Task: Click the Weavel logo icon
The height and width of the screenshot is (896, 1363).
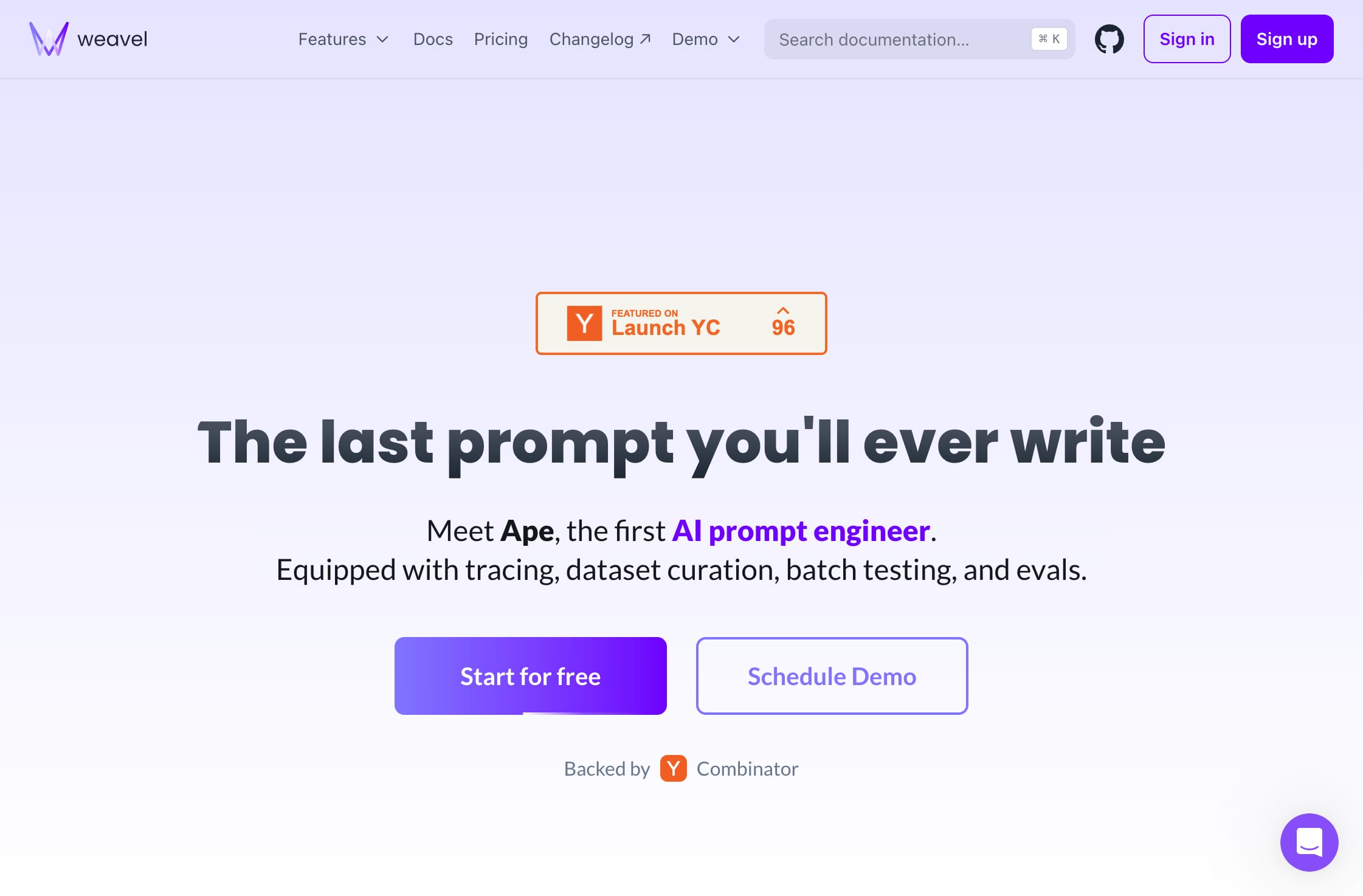Action: [47, 38]
